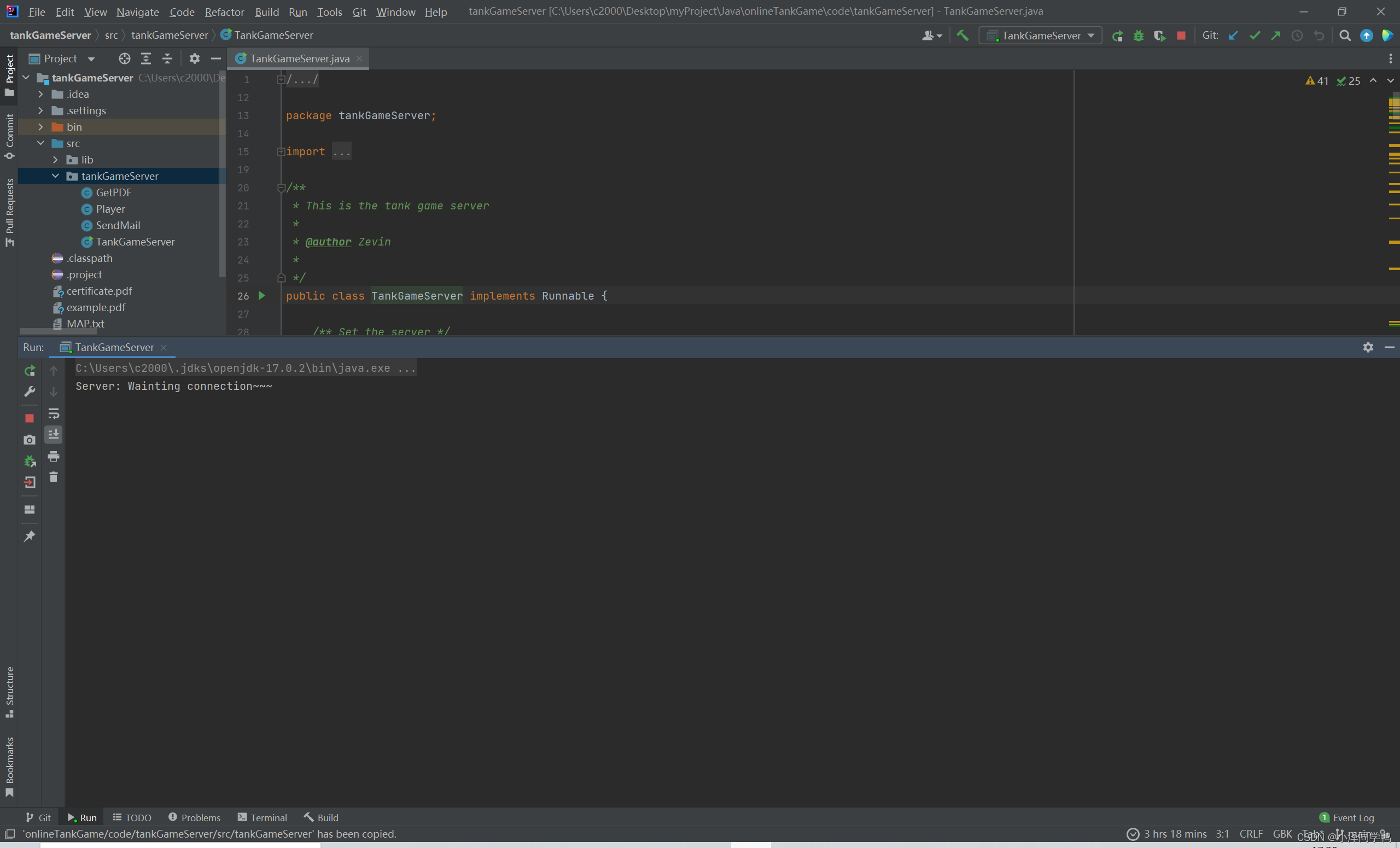
Task: Rerun TankGameServer in Run panel
Action: coord(30,371)
